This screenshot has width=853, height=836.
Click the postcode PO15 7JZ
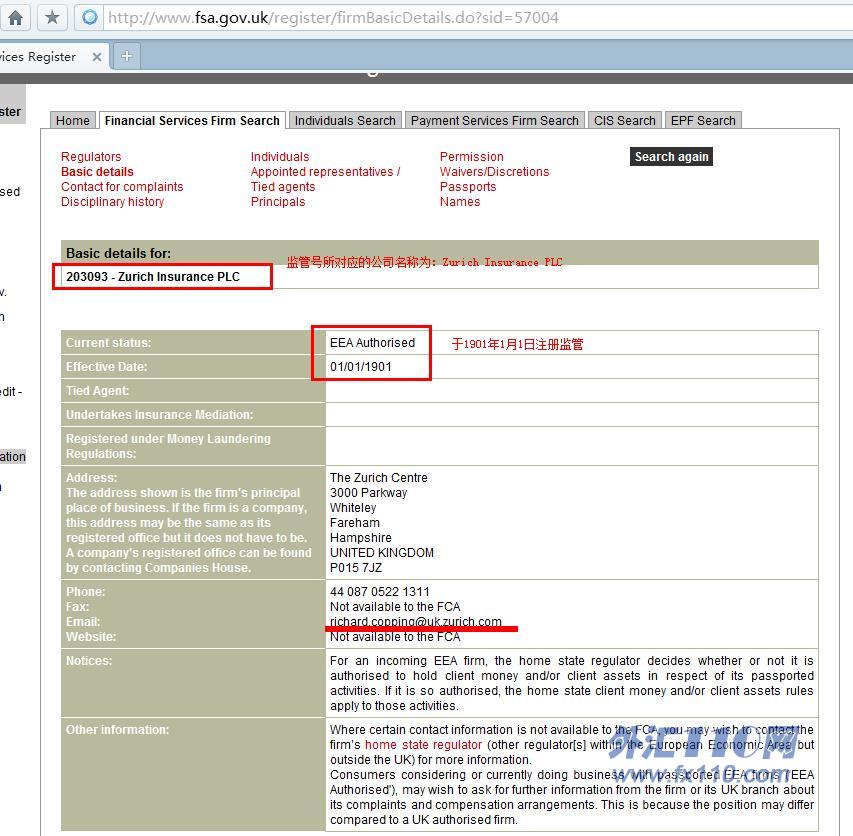tap(356, 568)
